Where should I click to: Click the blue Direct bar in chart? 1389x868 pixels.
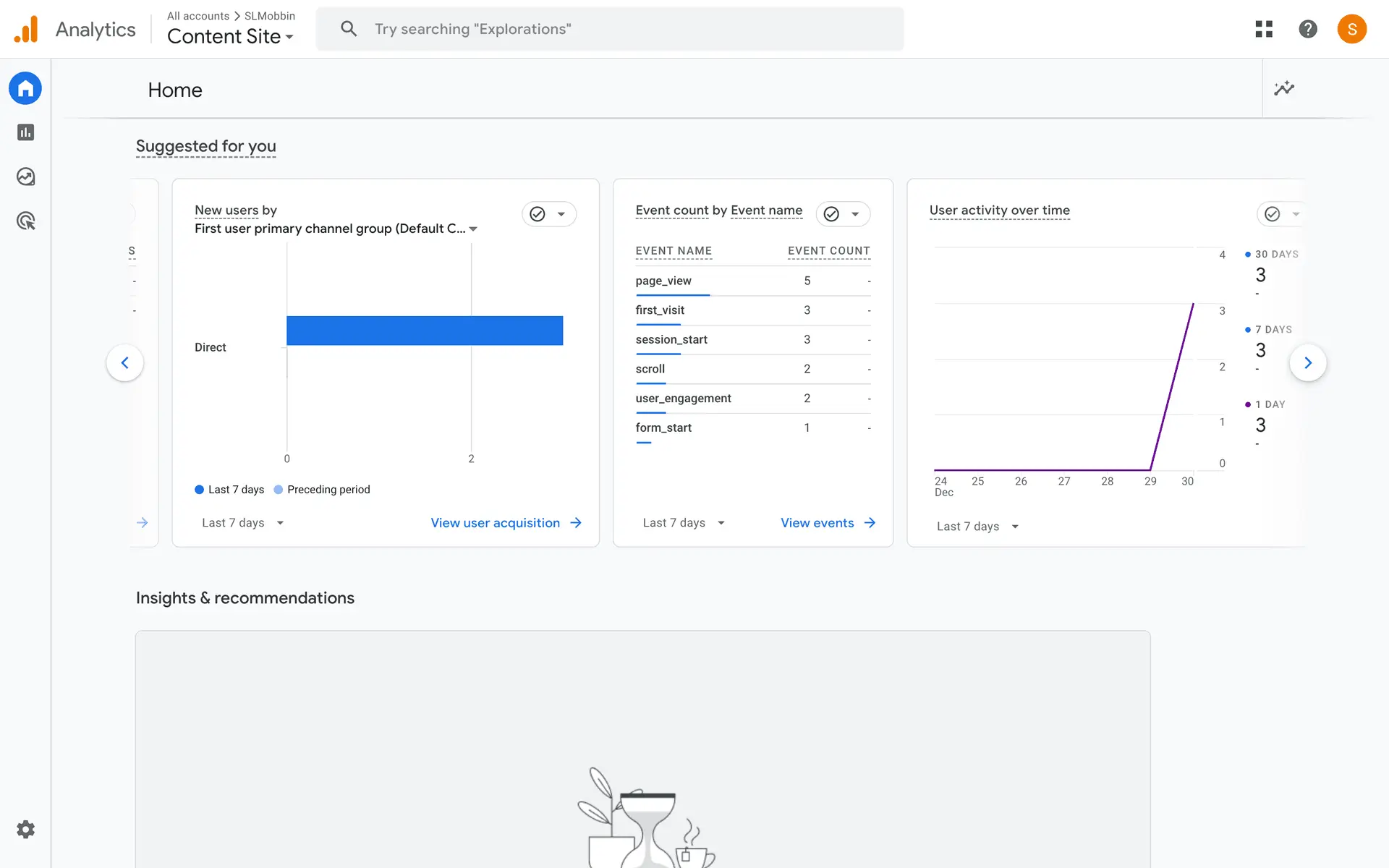[x=425, y=331]
